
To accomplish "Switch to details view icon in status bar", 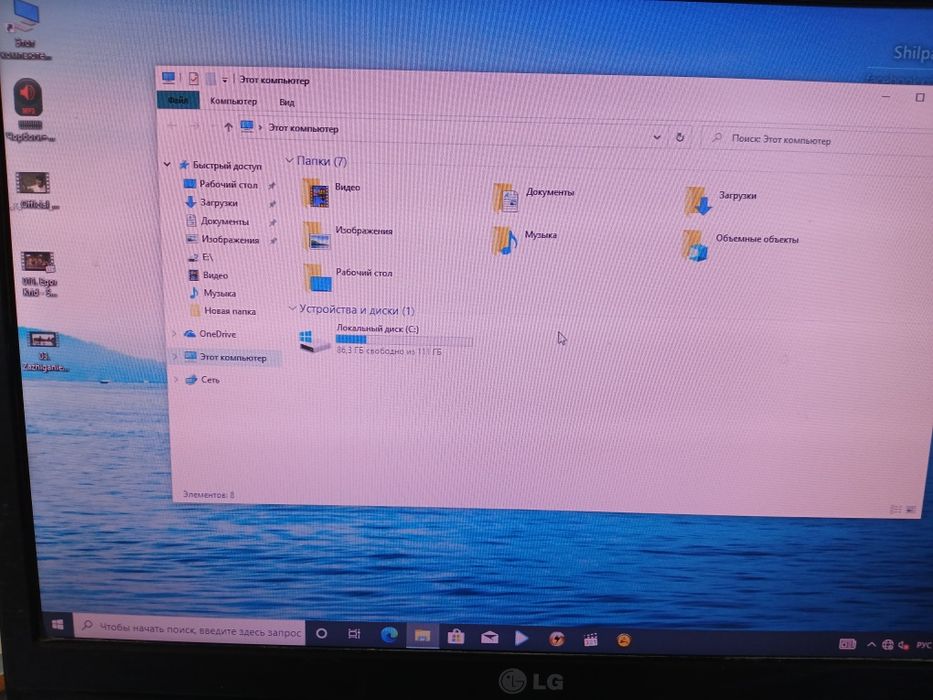I will click(x=895, y=510).
